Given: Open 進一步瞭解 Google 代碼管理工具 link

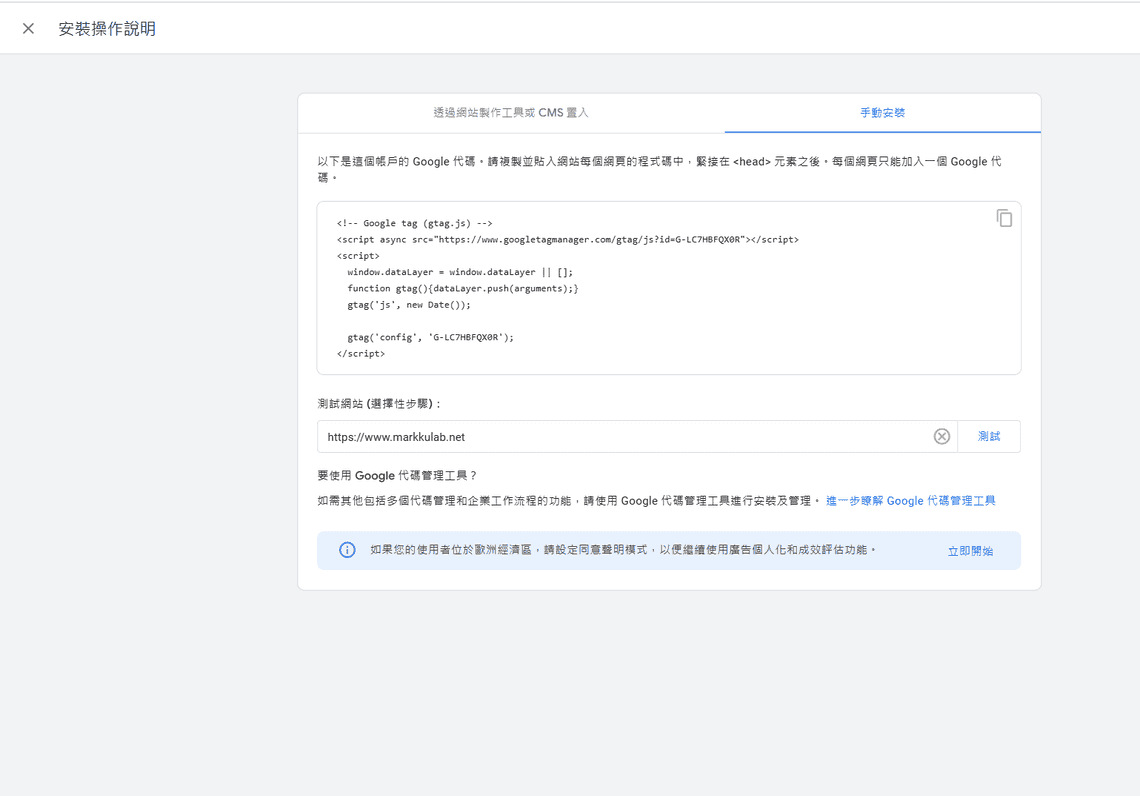Looking at the screenshot, I should tap(910, 500).
